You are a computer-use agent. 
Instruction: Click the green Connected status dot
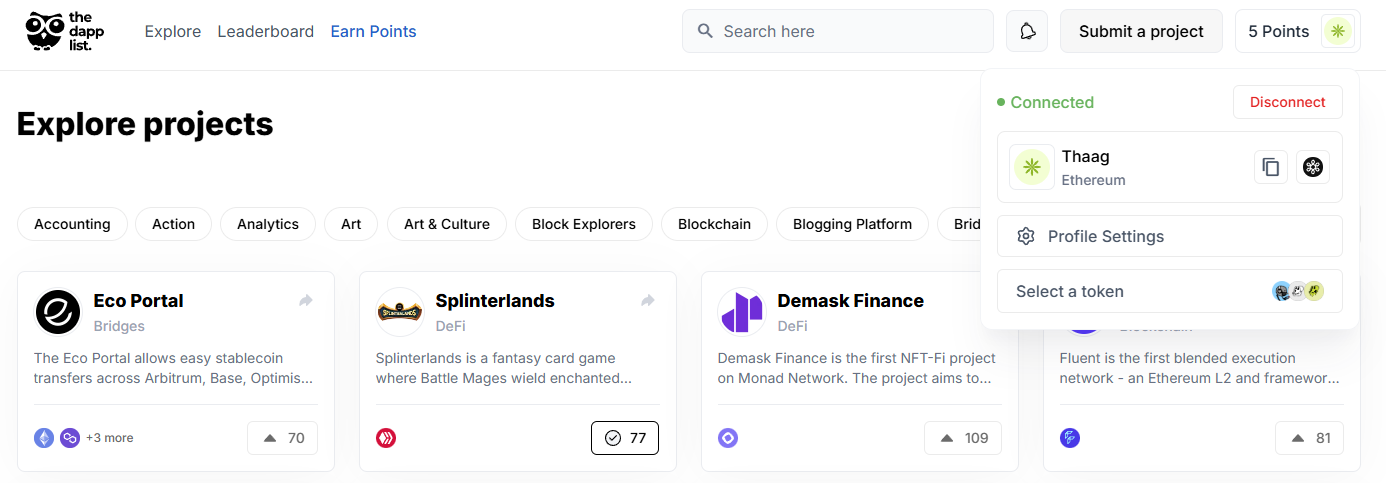pos(1001,102)
